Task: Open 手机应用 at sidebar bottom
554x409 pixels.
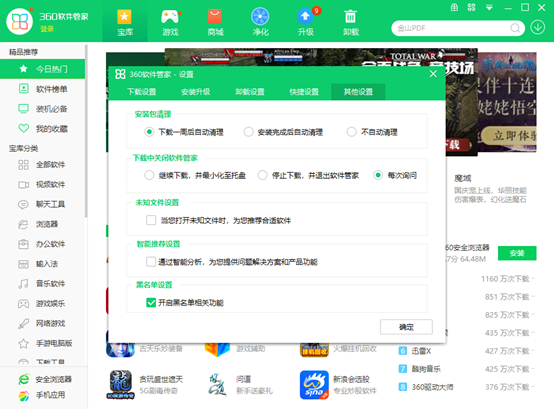Action: coord(42,395)
